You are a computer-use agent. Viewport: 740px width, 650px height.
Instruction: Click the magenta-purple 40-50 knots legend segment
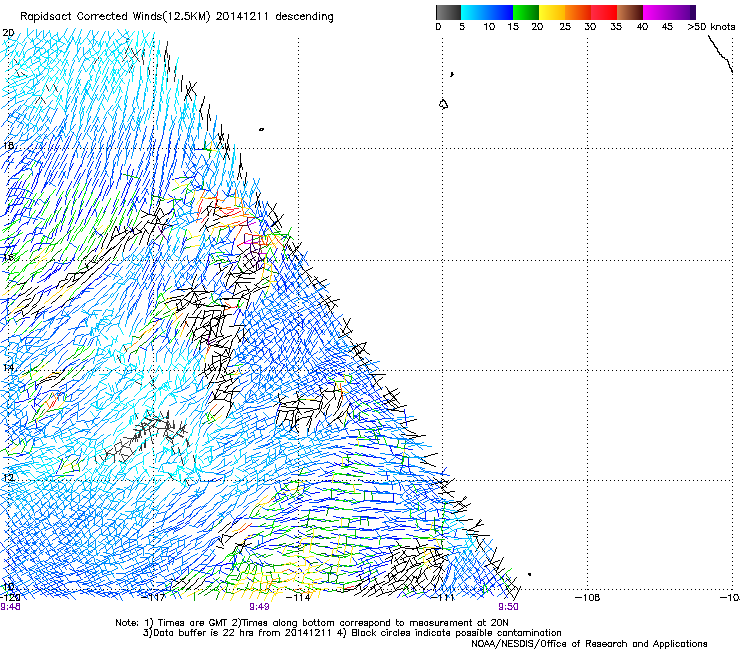[669, 12]
